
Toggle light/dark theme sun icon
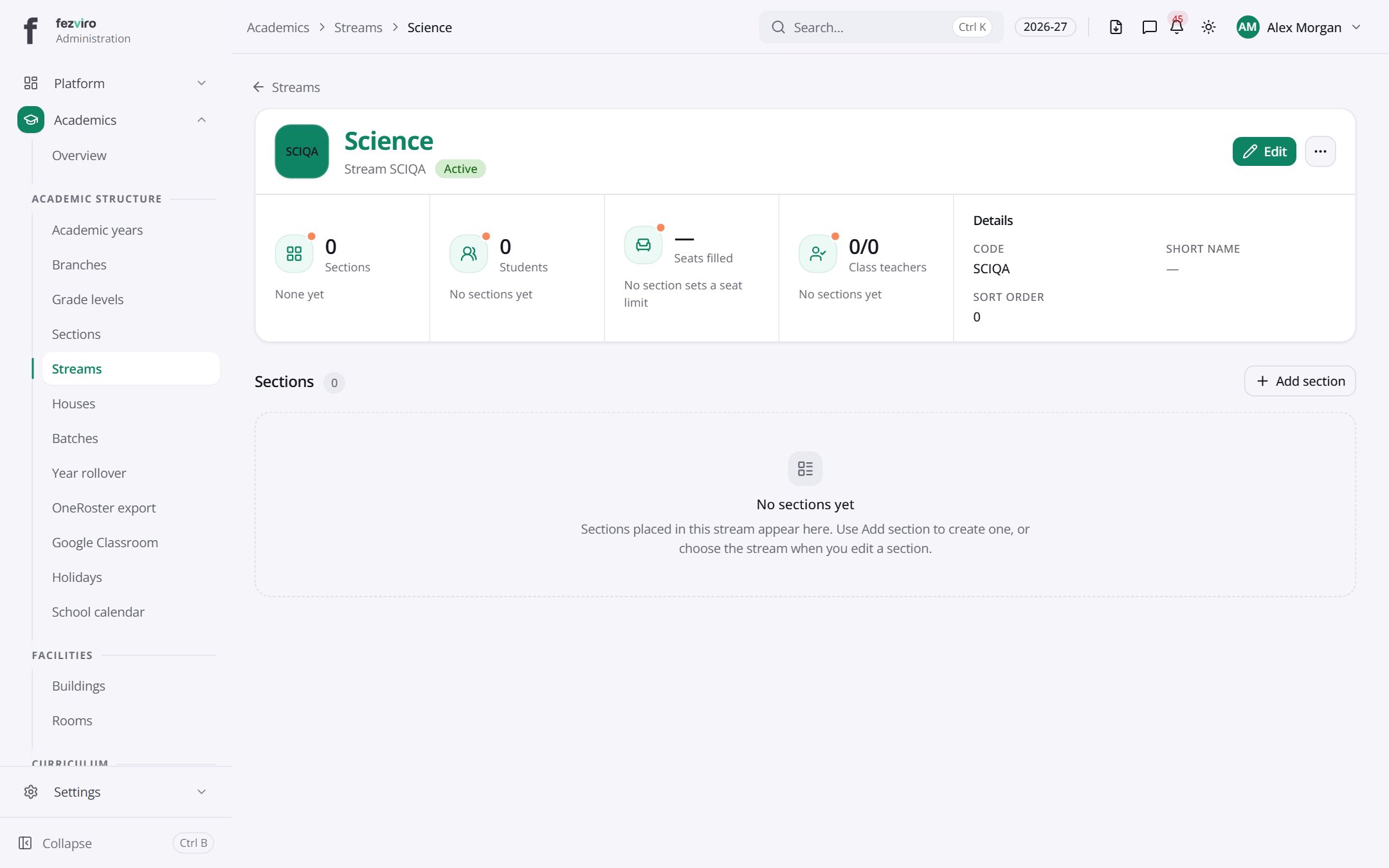[1208, 27]
